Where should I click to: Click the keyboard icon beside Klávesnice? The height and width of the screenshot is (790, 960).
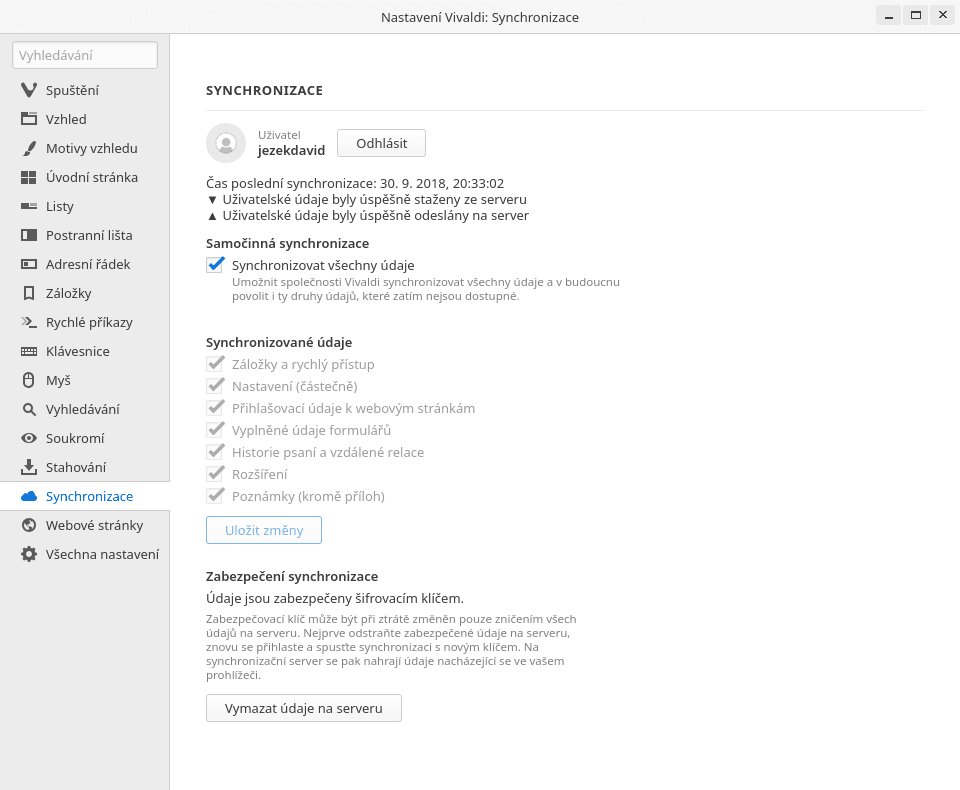click(29, 351)
